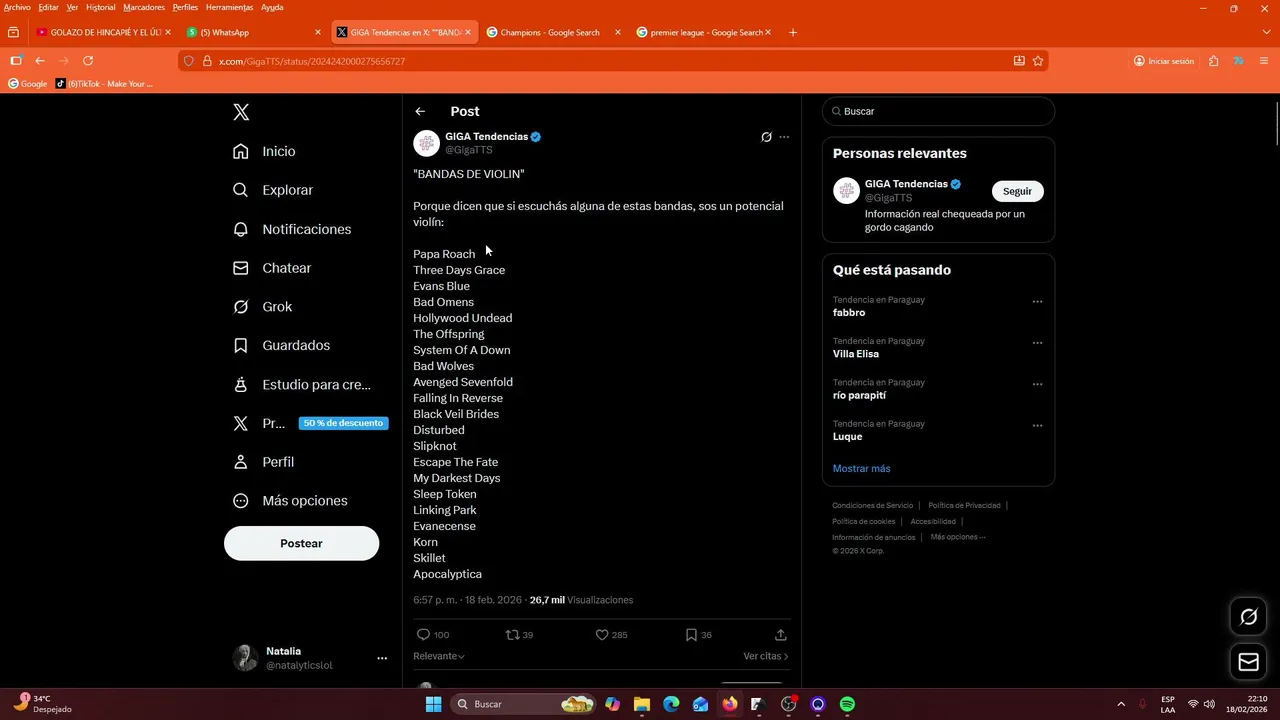The image size is (1280, 720).
Task: Open Chatear messages
Action: tap(272, 268)
